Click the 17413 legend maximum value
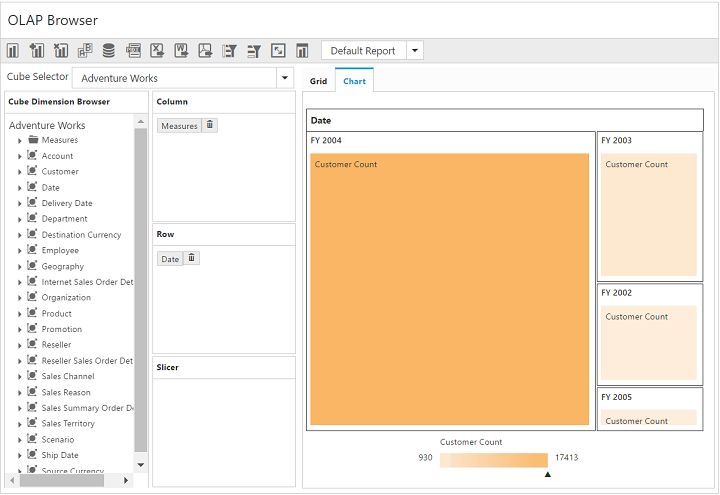The image size is (720, 495). tap(566, 457)
